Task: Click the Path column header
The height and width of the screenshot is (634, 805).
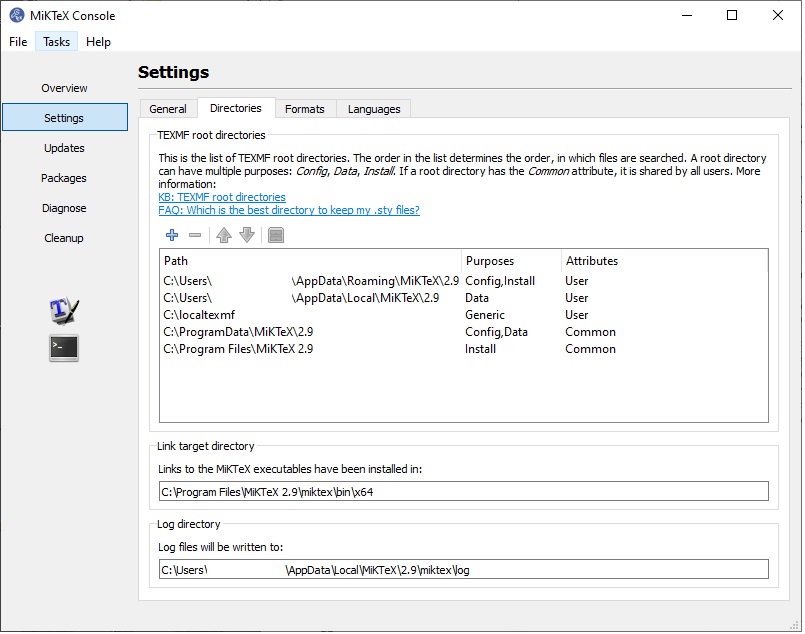Action: tap(311, 261)
